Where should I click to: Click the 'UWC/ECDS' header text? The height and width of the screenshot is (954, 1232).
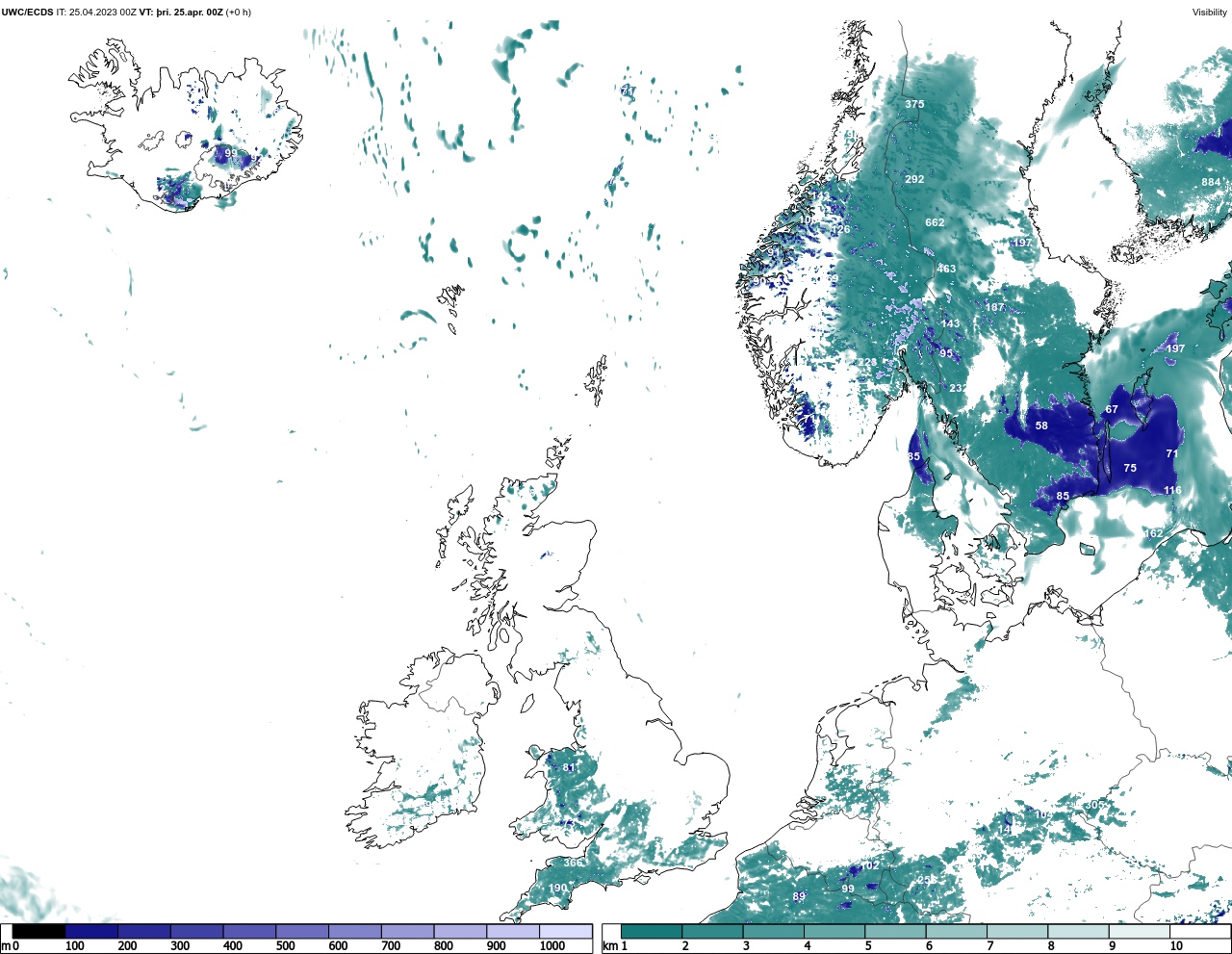(27, 13)
